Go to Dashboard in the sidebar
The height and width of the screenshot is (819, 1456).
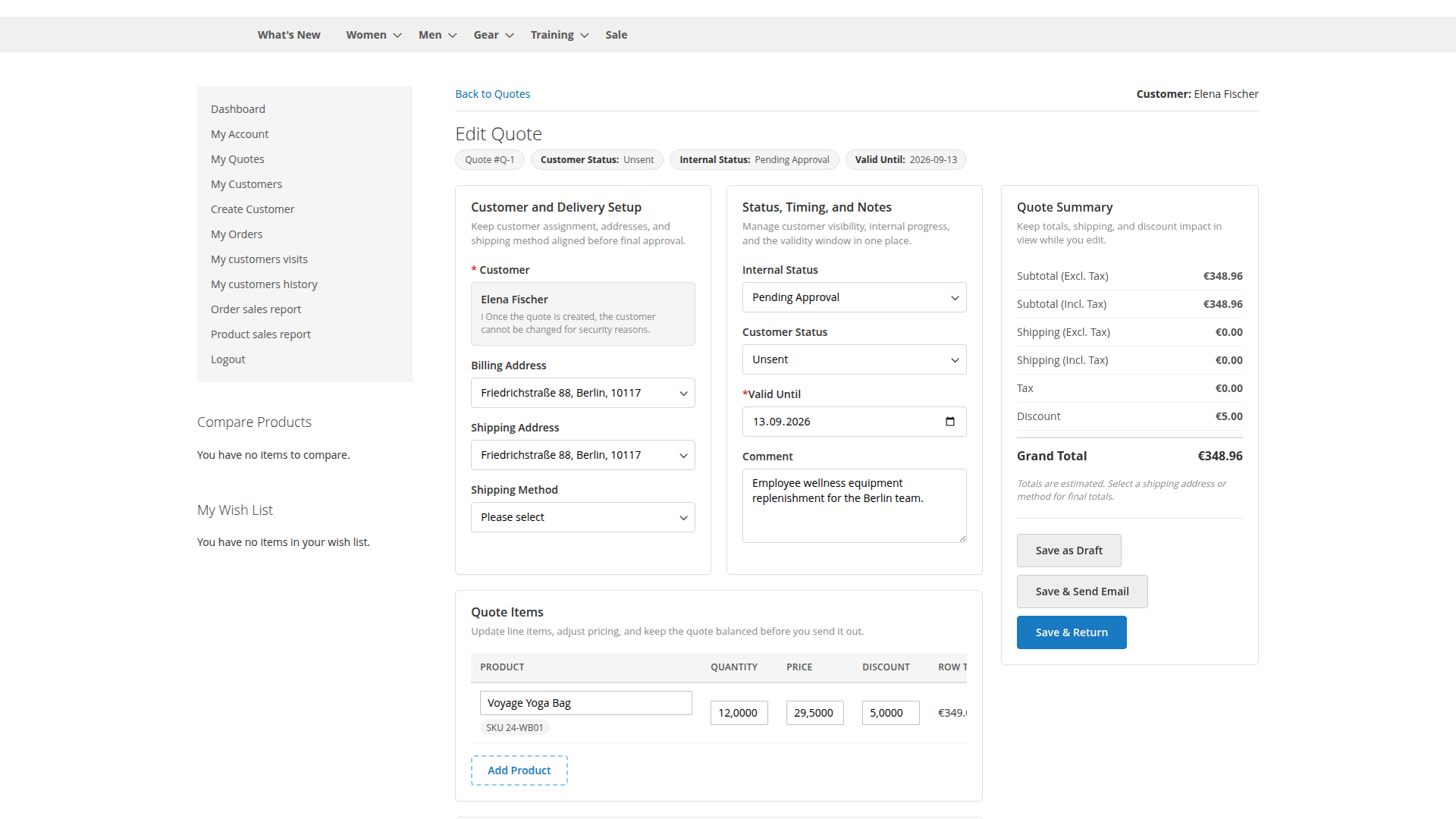pos(238,109)
